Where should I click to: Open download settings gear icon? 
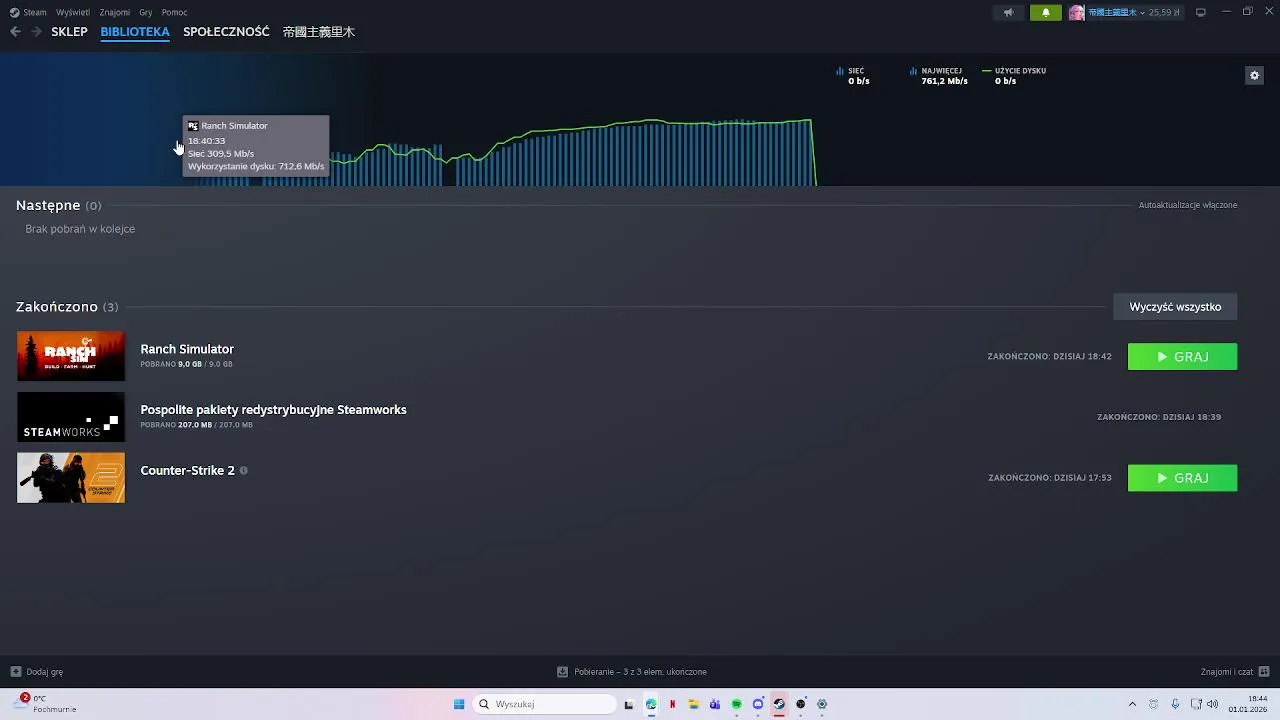tap(1254, 75)
